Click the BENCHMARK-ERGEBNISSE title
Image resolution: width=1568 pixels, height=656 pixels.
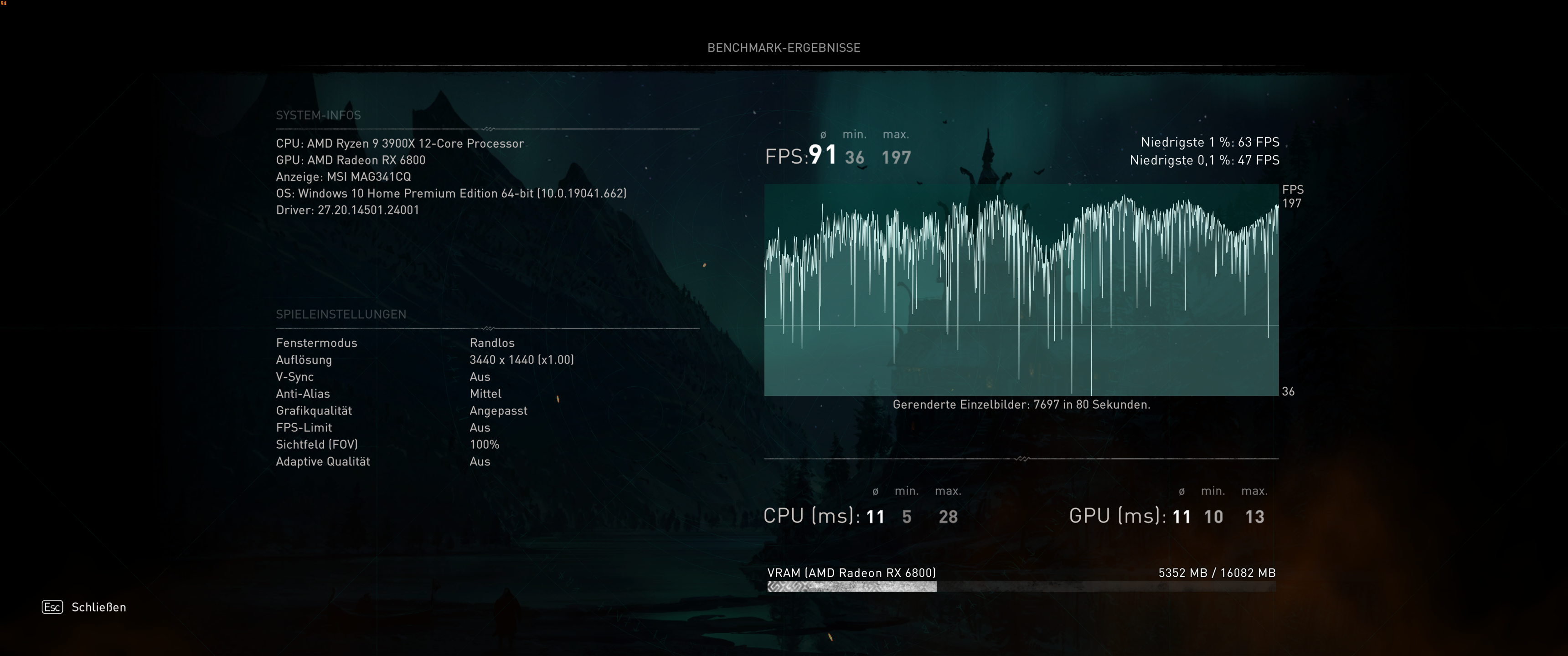[784, 47]
